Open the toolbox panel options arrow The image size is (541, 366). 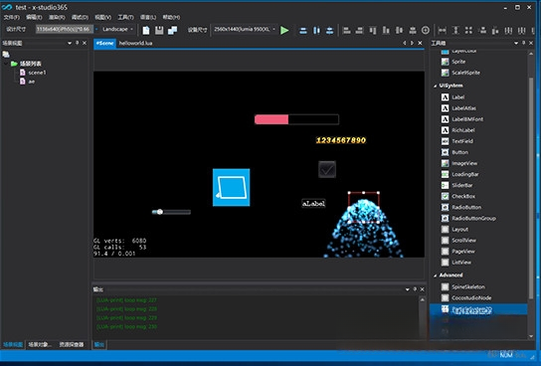tap(516, 43)
